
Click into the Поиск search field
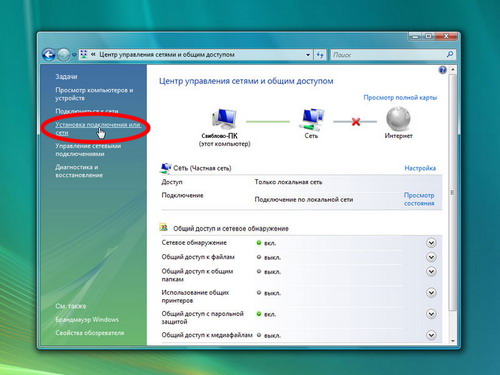[388, 55]
